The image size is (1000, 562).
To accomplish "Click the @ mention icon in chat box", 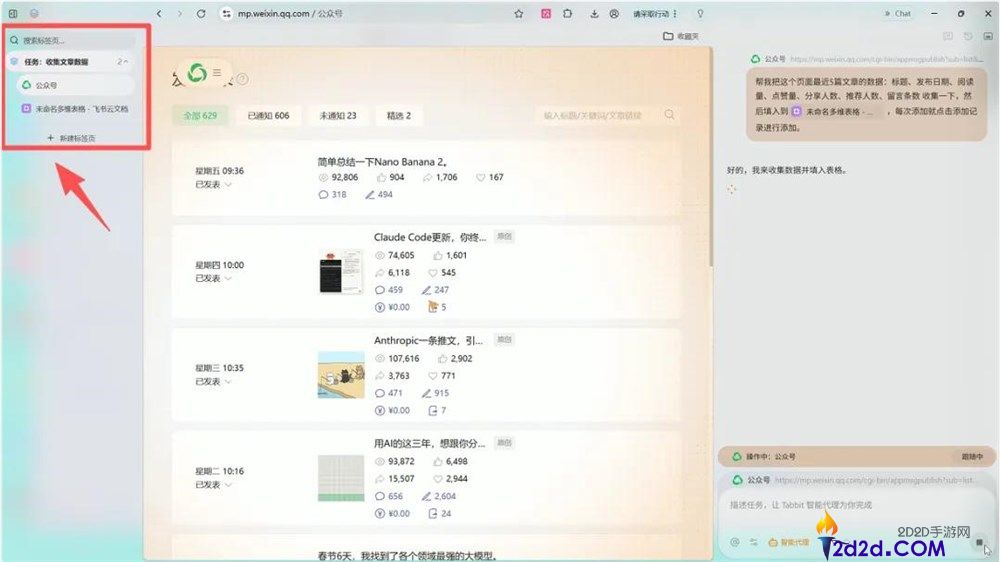I will click(735, 542).
